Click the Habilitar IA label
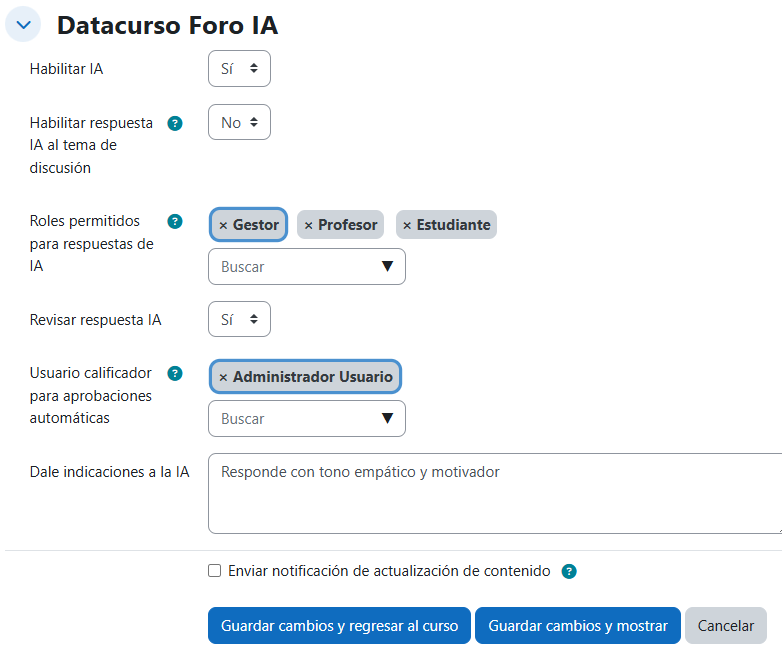 [66, 69]
